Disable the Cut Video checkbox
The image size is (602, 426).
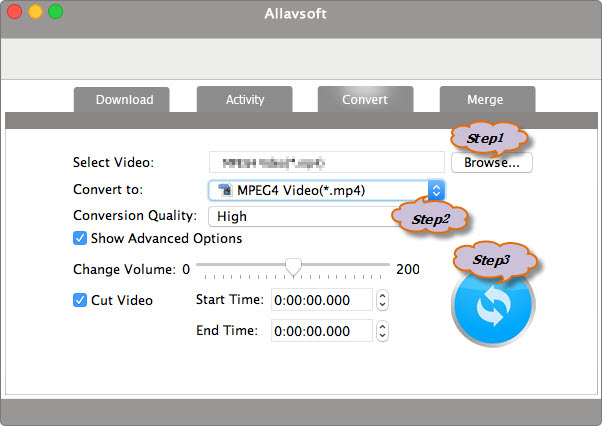point(80,300)
